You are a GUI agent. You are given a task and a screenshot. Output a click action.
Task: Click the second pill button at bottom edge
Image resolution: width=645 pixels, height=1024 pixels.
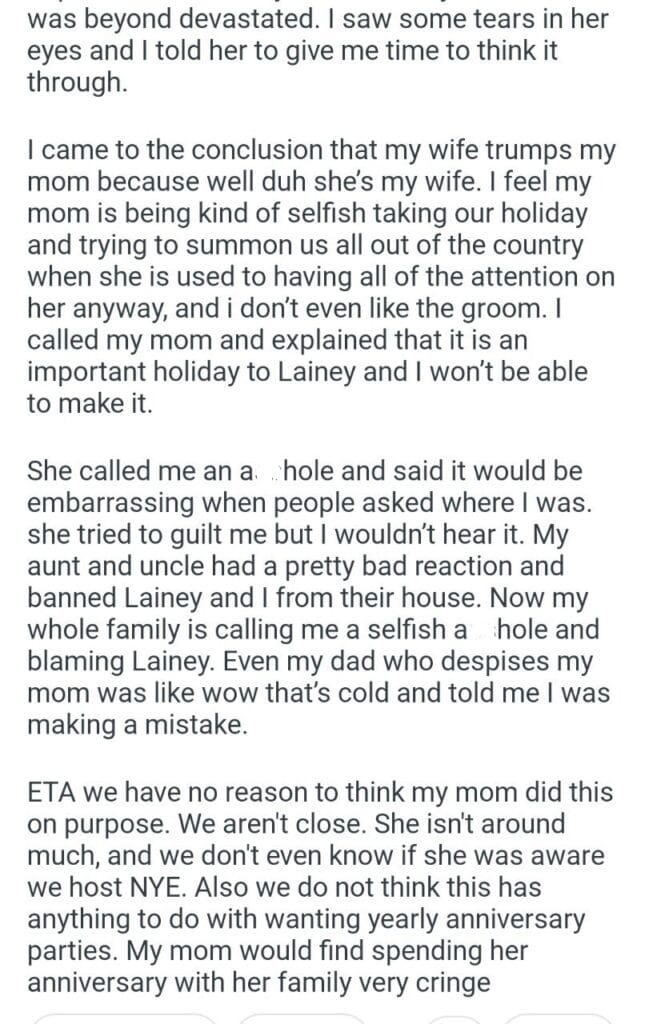point(302,1019)
